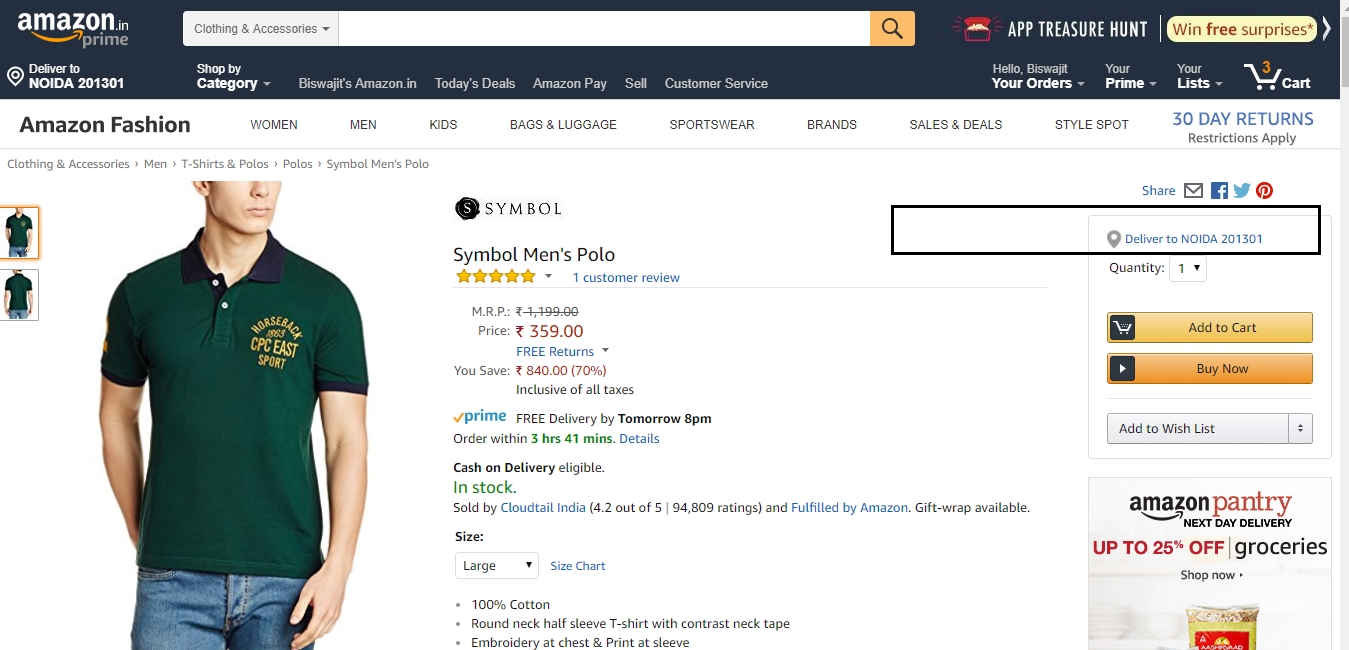
Task: Open the MEN fashion menu item
Action: (363, 125)
